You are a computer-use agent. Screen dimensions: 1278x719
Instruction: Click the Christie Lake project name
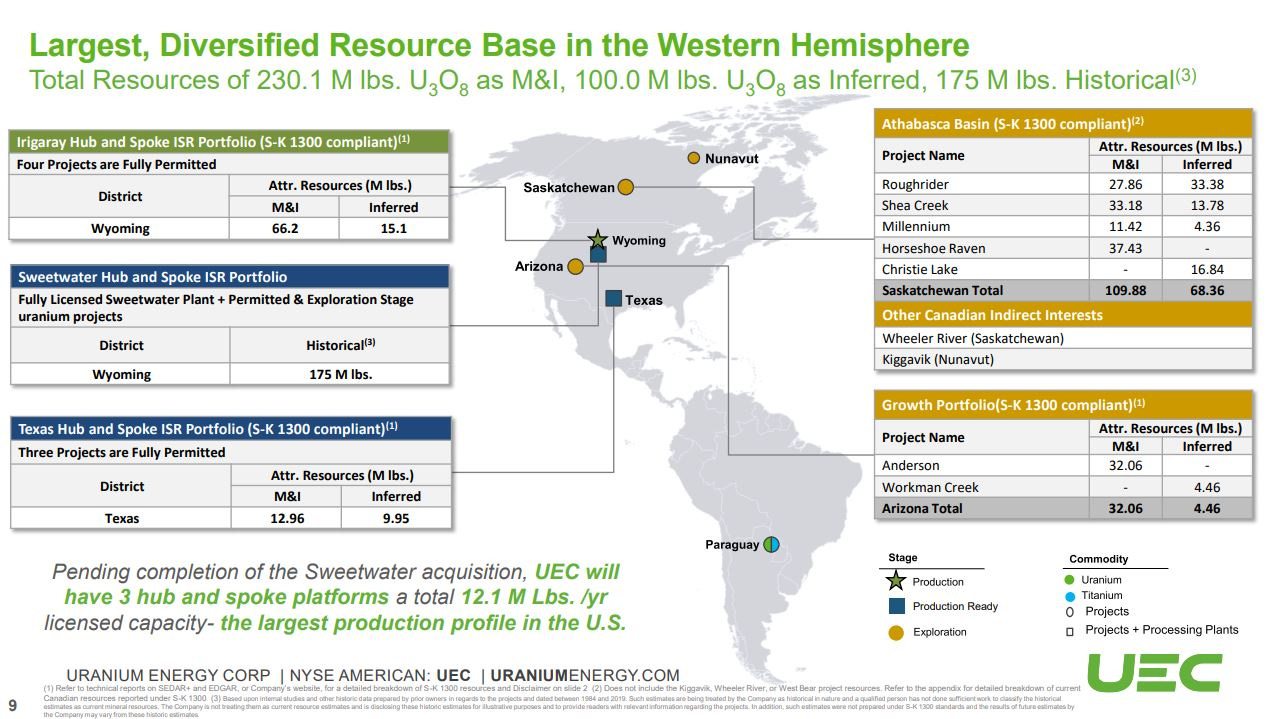919,269
